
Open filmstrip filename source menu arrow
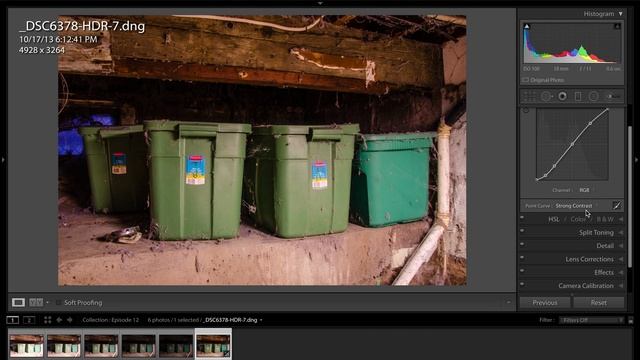pos(261,320)
